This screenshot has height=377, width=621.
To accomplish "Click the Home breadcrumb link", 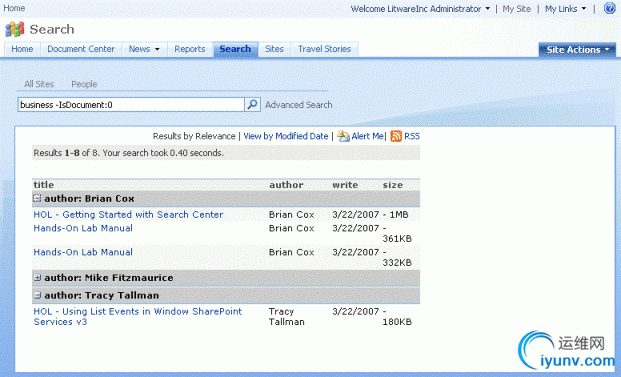I will 14,8.
